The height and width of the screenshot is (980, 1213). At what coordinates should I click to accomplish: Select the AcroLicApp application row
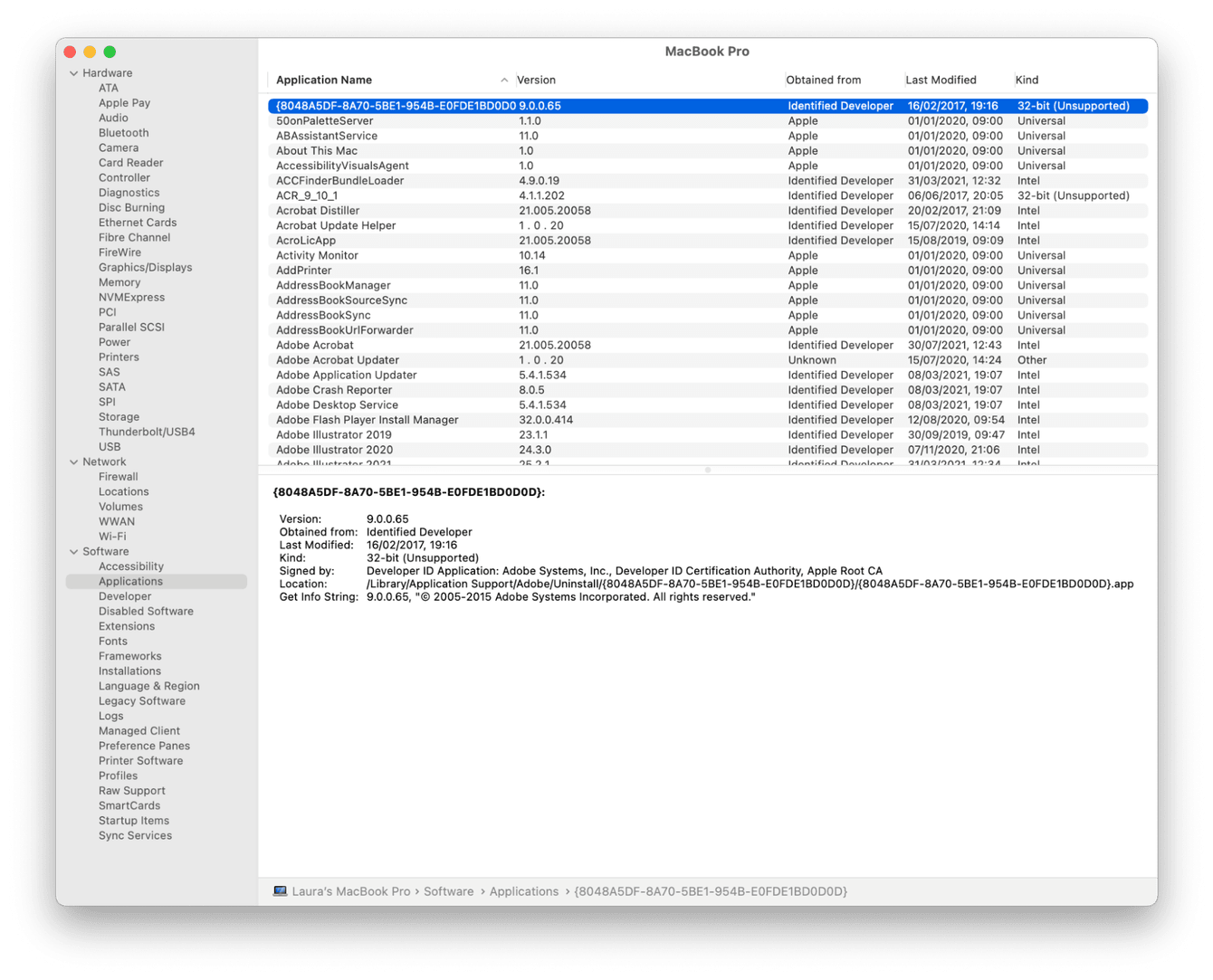click(x=708, y=241)
